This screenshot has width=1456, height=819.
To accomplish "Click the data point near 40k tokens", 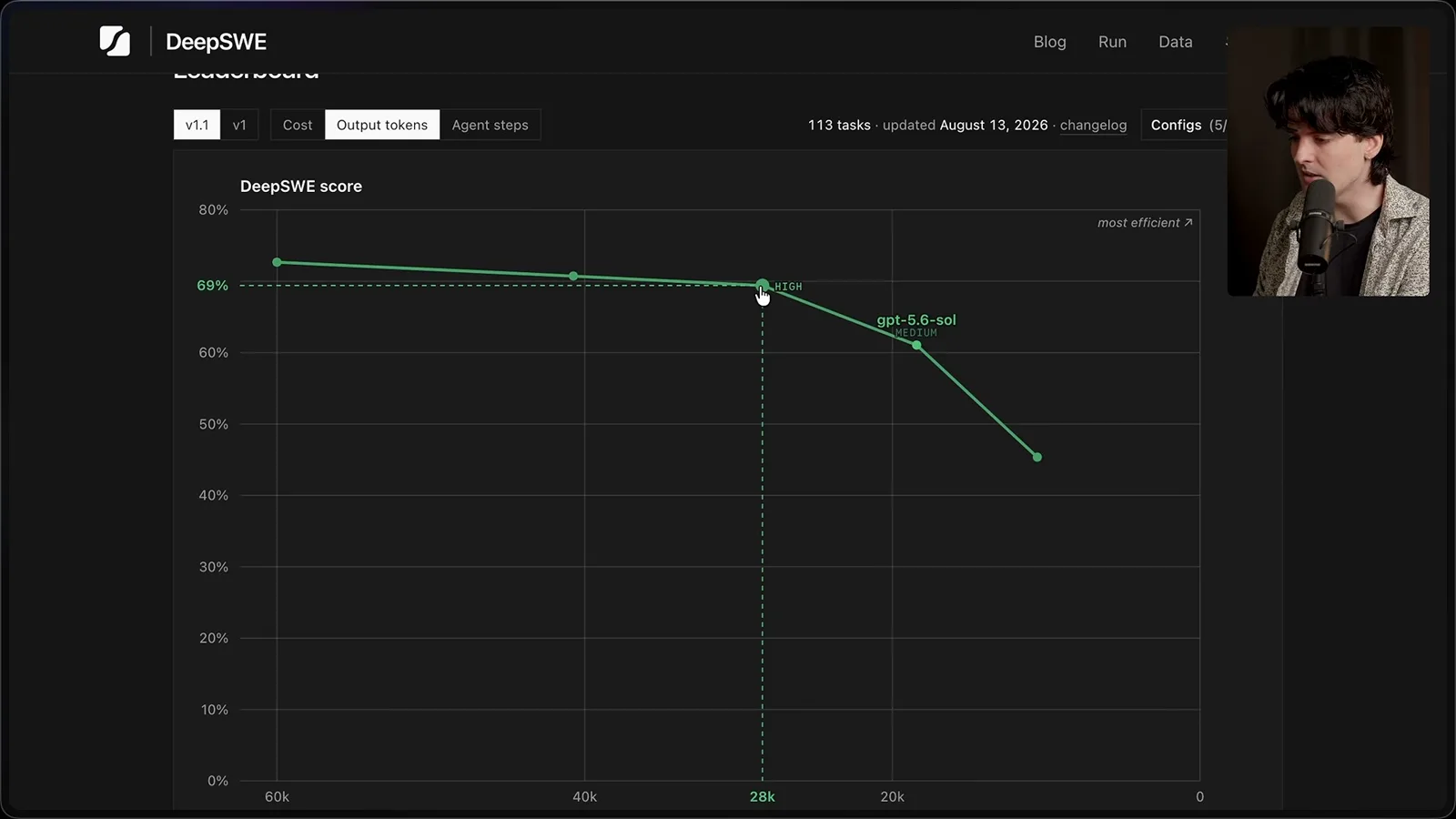I will [573, 276].
